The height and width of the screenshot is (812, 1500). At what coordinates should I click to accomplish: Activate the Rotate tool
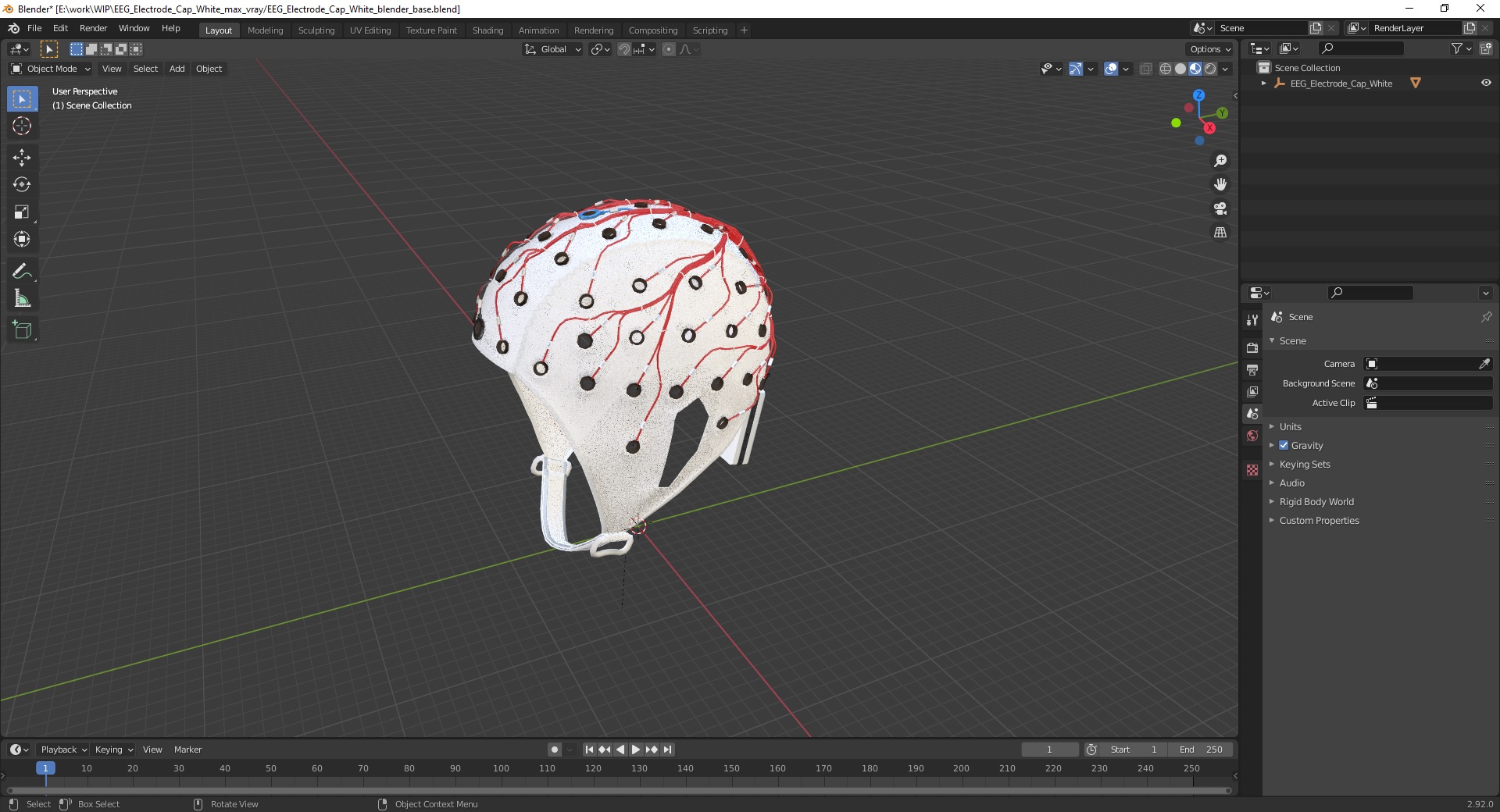point(22,185)
